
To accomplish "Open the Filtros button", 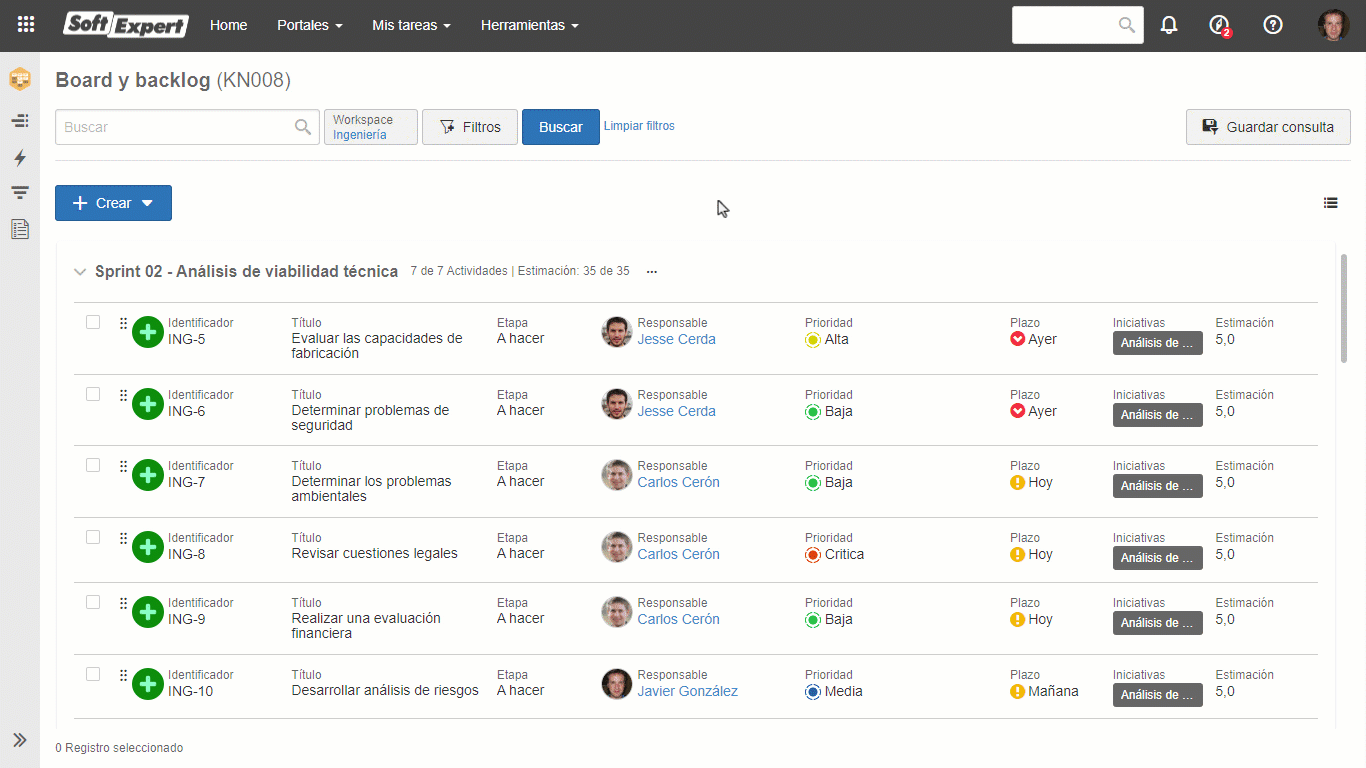I will click(x=470, y=127).
